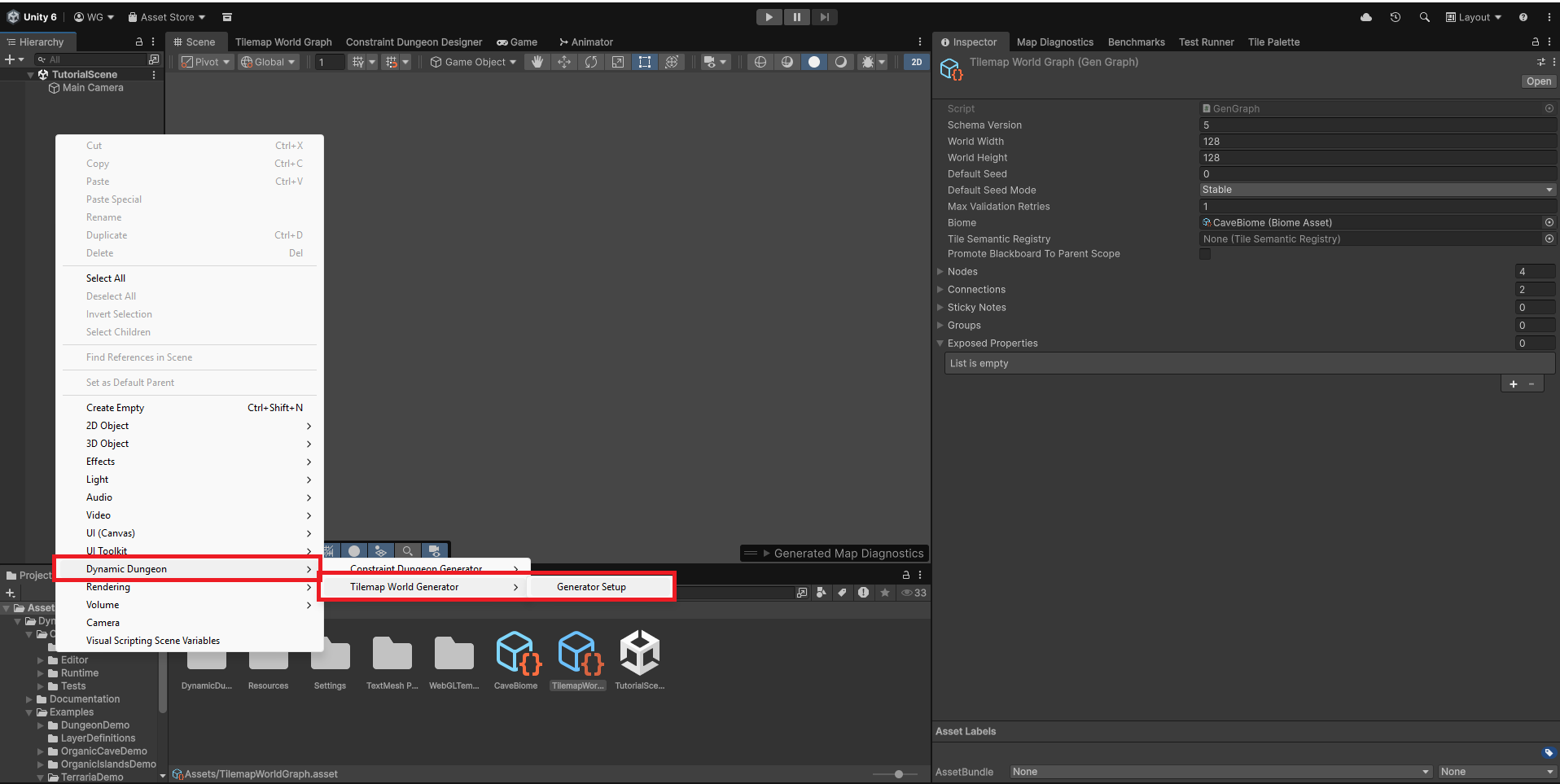Click the debug draw mode bug icon
Viewport: 1560px width, 784px height.
tap(868, 62)
